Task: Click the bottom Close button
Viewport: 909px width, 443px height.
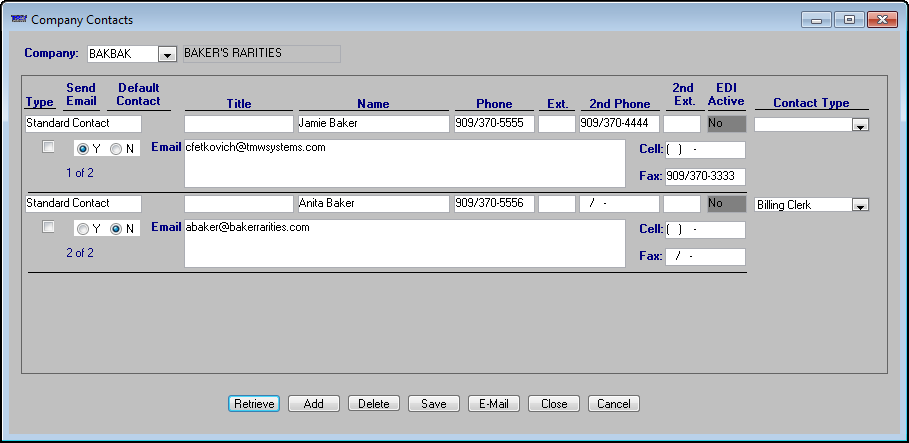Action: (554, 404)
